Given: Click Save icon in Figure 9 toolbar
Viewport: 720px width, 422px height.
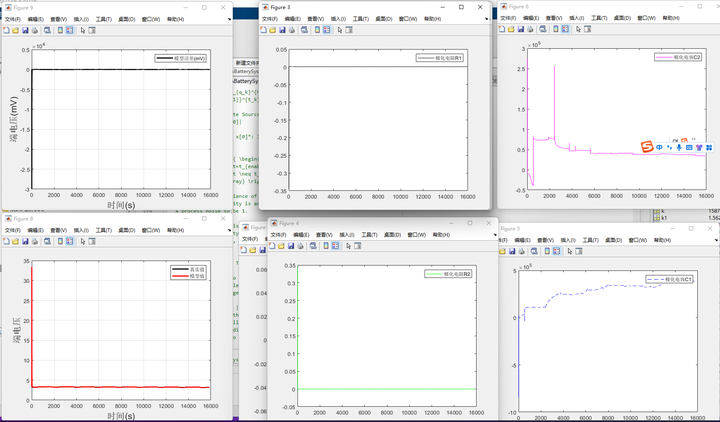Looking at the screenshot, I should click(26, 30).
